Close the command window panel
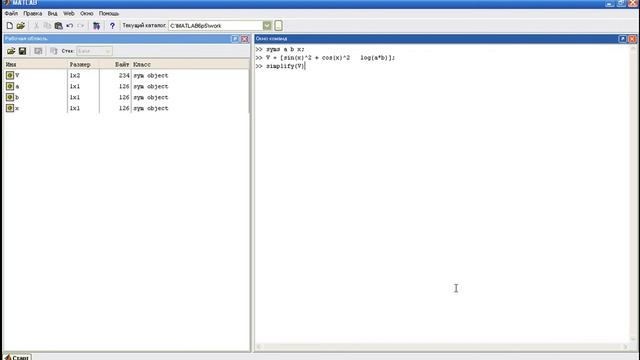Image resolution: width=640 pixels, height=360 pixels. [632, 39]
